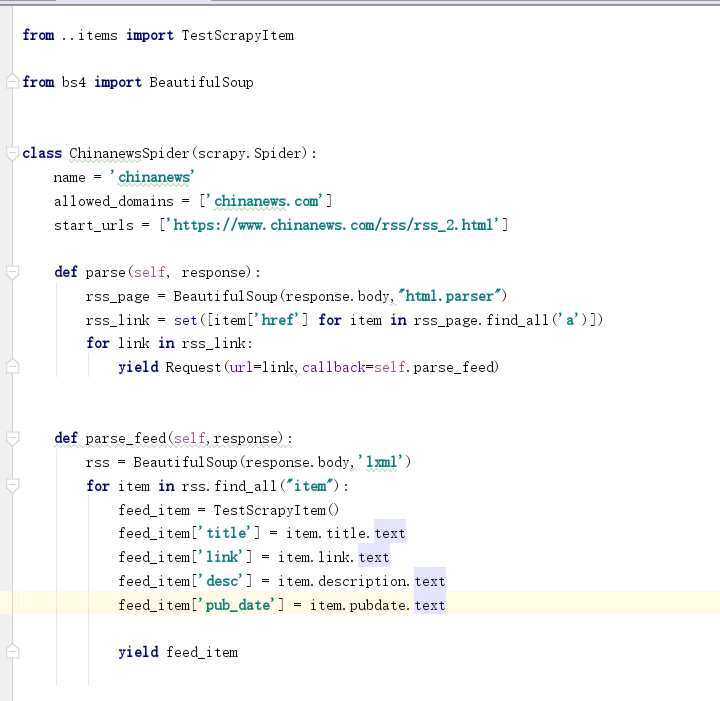Viewport: 720px width, 701px height.
Task: Click 'TestScrapyItem' in the items import line
Action: (x=237, y=35)
